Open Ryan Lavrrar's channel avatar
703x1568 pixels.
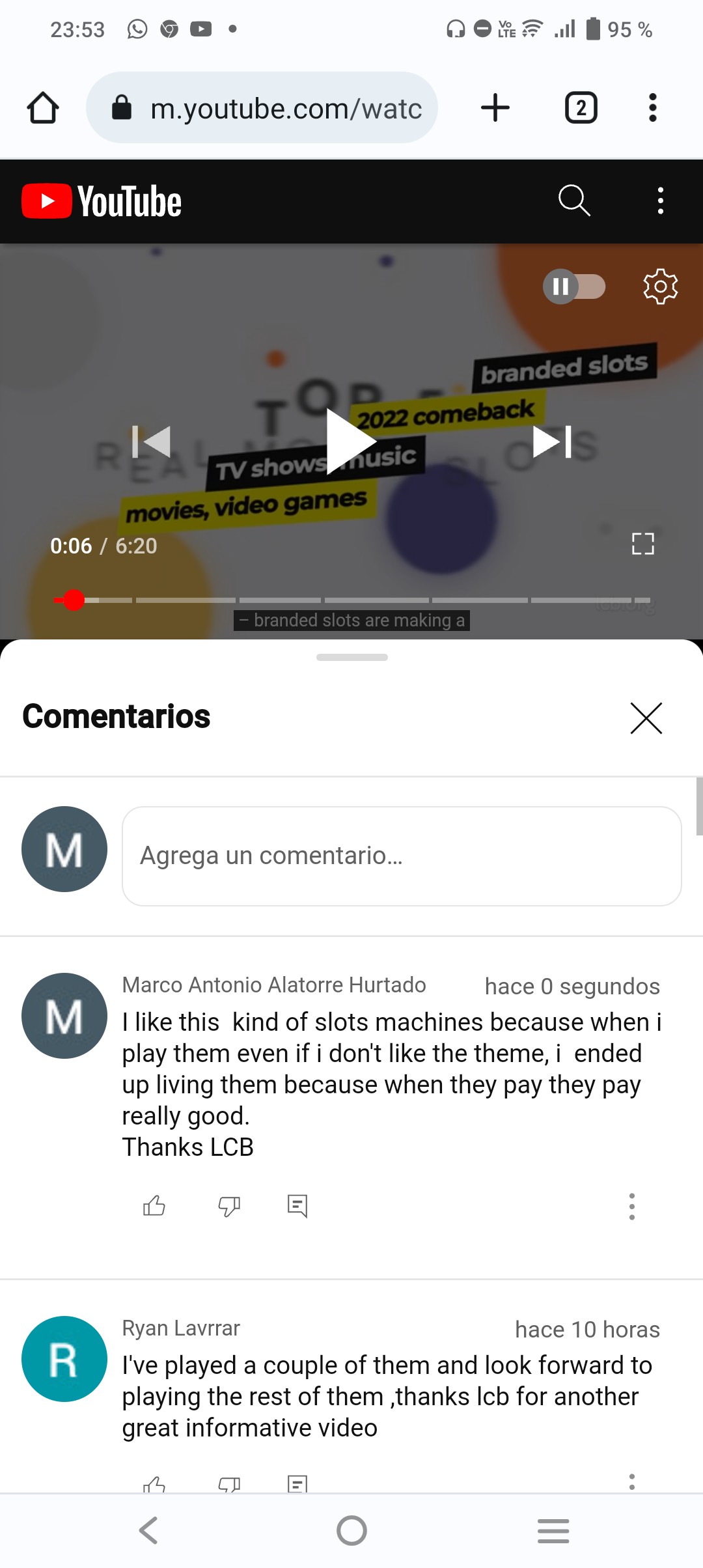(64, 1359)
